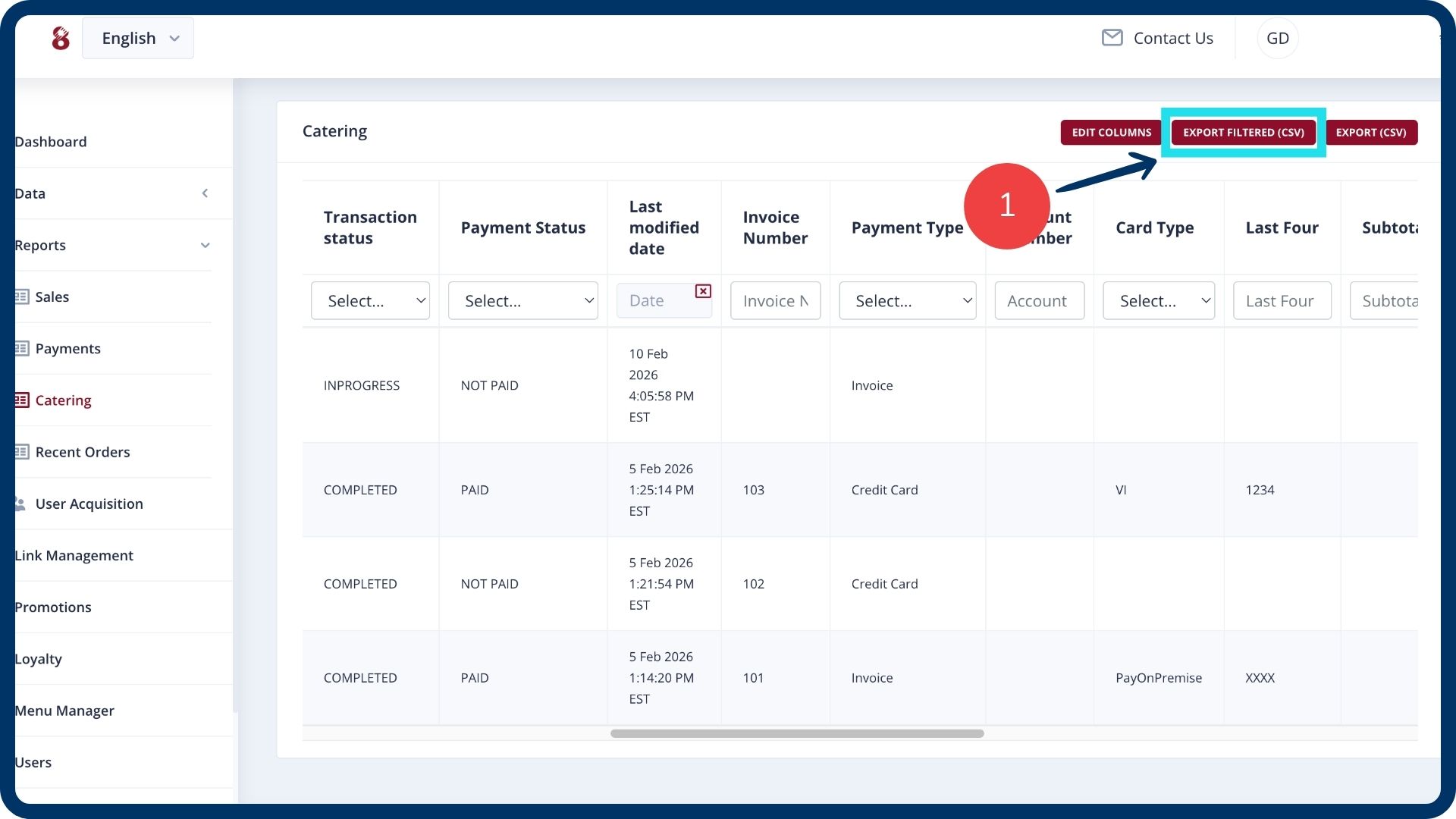
Task: Open Dashboard from the sidebar
Action: tap(51, 142)
